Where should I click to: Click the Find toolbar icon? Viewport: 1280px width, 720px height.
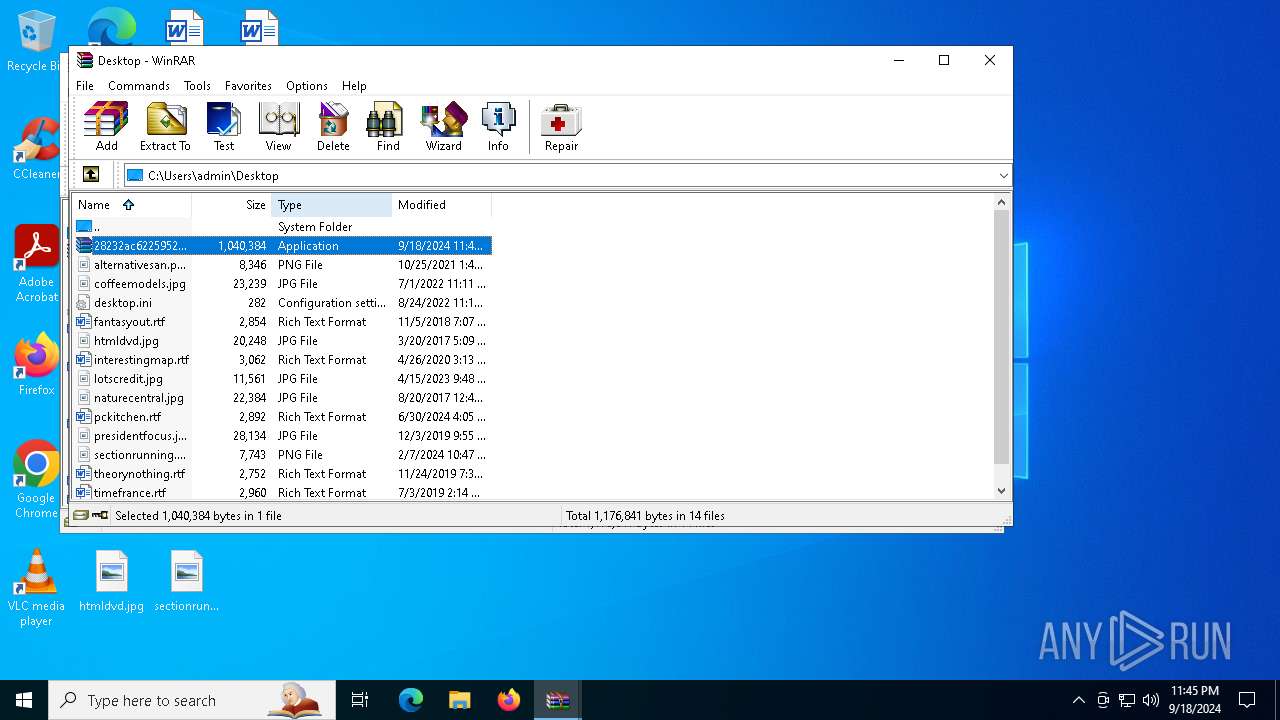388,126
